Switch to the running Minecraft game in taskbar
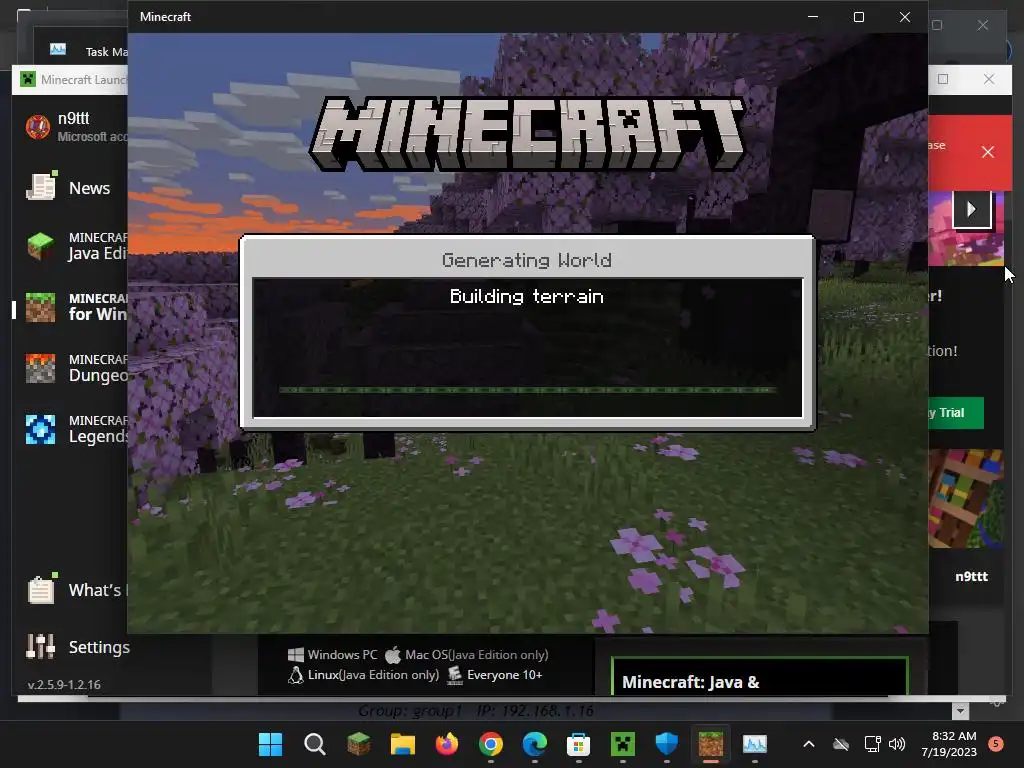 tap(711, 744)
